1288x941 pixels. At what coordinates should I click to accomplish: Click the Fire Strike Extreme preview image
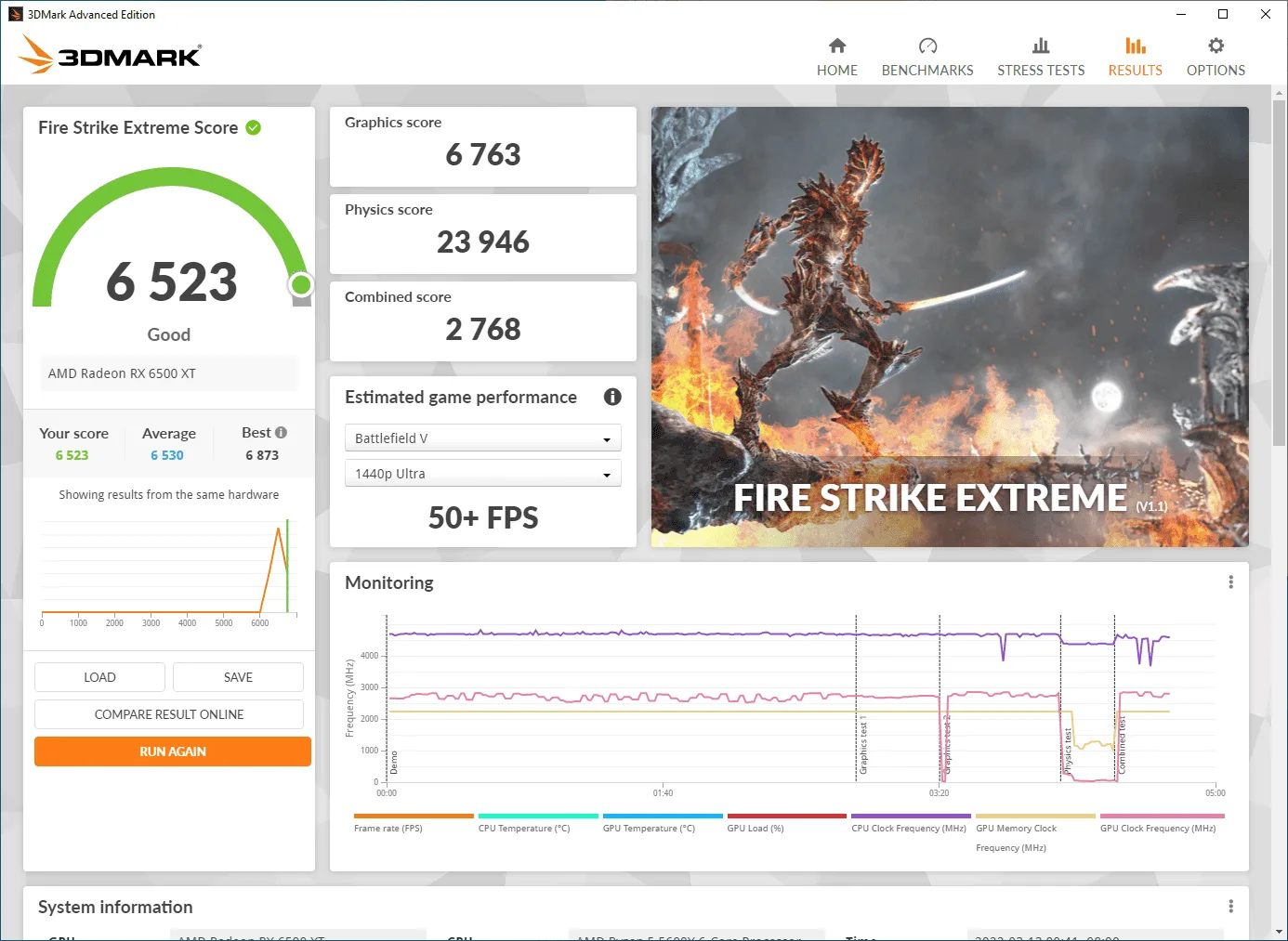[950, 326]
